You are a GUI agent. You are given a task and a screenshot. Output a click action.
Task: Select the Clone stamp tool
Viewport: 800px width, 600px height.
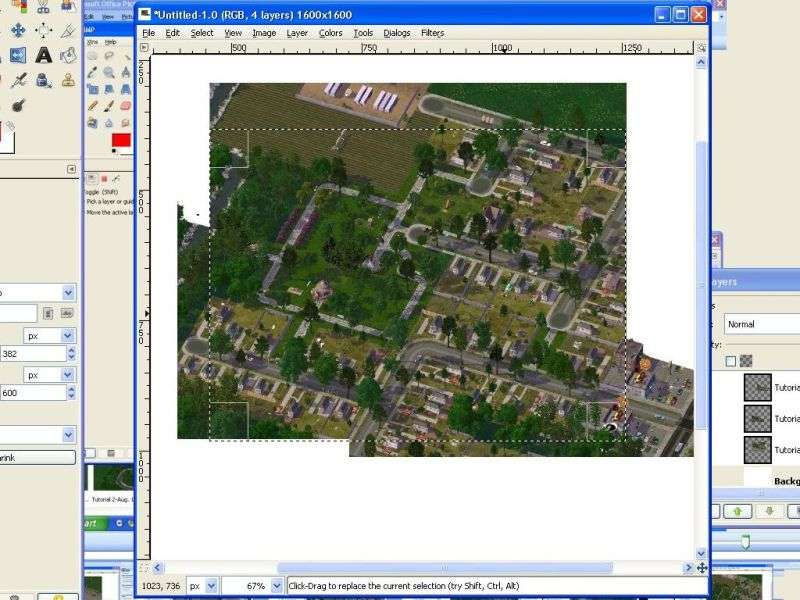69,80
